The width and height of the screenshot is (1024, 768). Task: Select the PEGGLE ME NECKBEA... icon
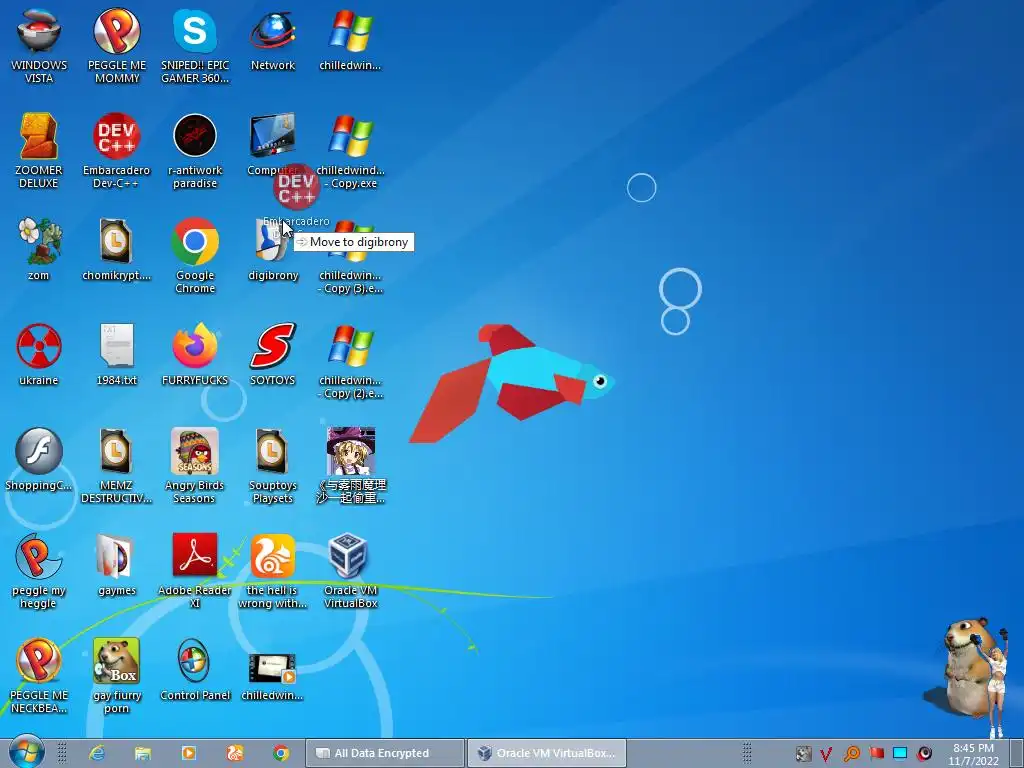pyautogui.click(x=39, y=677)
